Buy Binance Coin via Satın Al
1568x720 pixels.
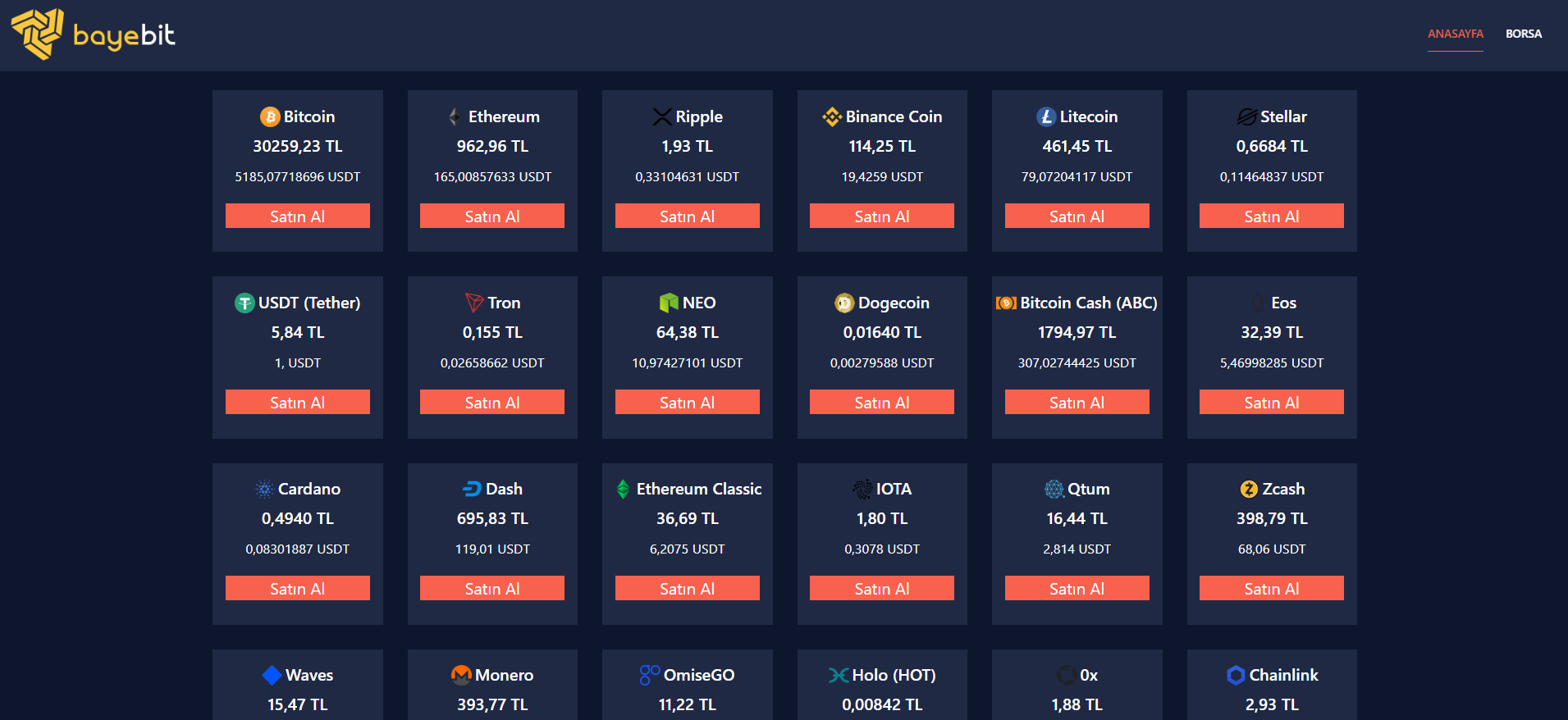point(882,216)
